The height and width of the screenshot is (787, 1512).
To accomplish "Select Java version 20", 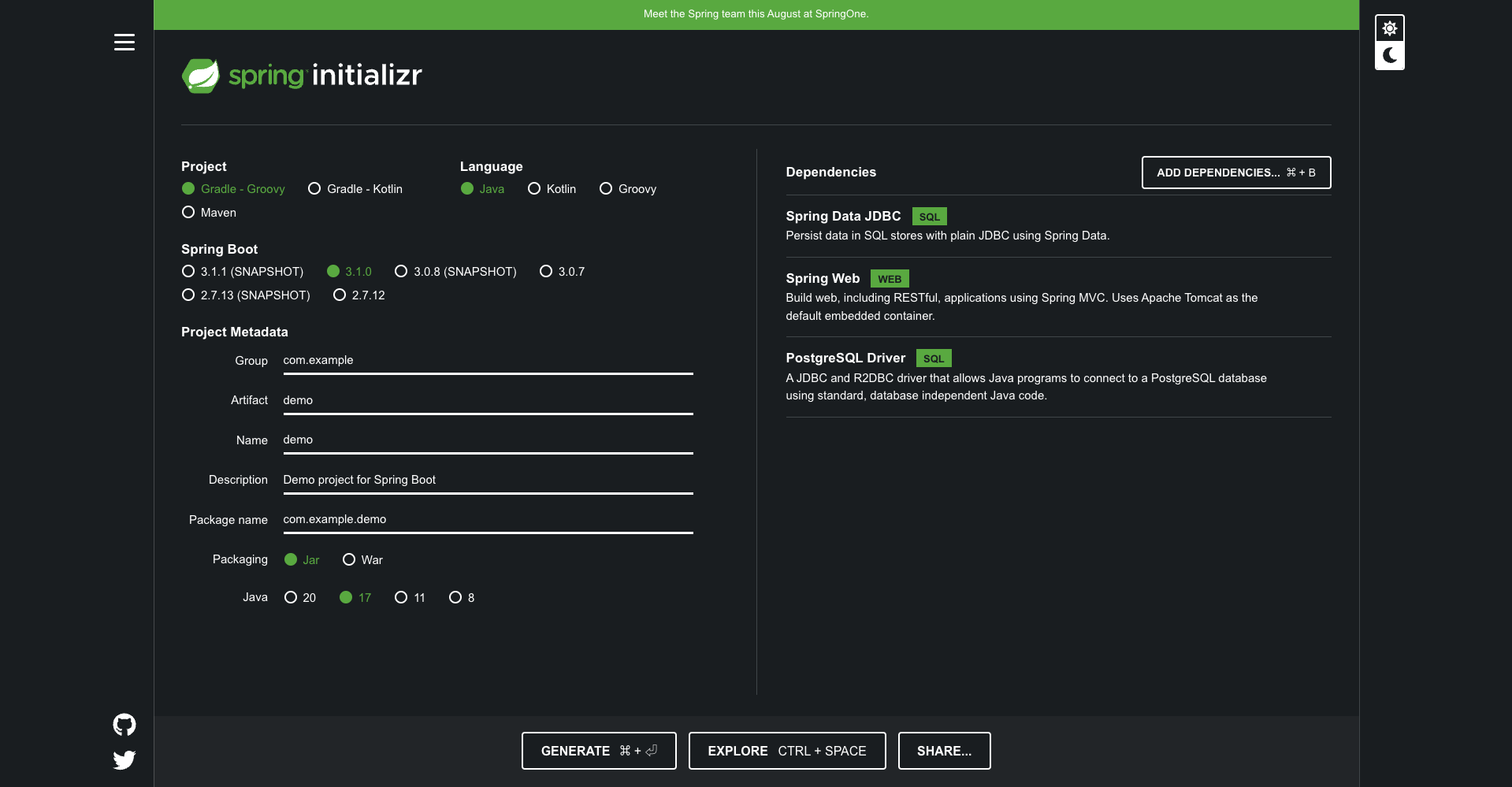I will pos(300,598).
